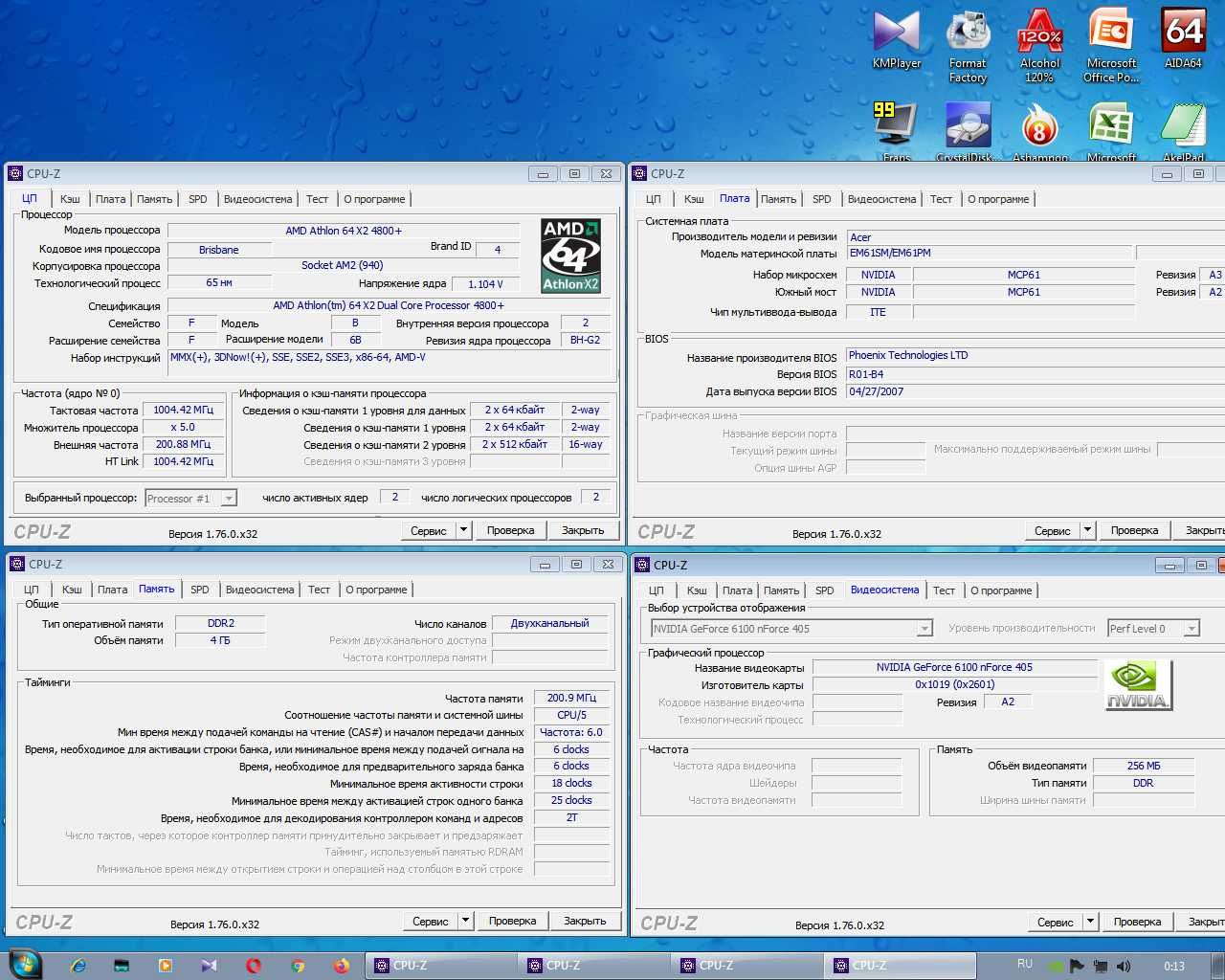
Task: Open the Perf Level 0 dropdown
Action: pos(1192,629)
